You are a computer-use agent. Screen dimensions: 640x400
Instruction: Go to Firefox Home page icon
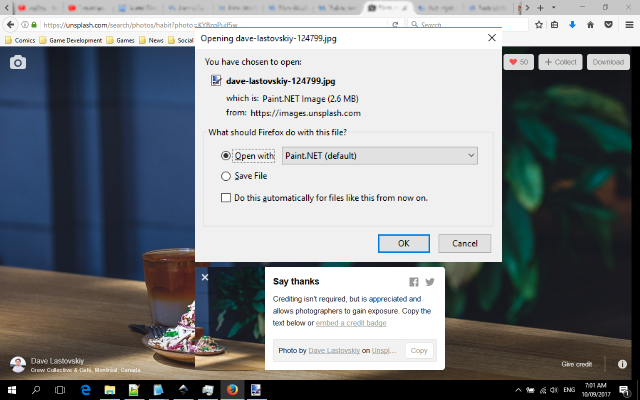click(590, 25)
